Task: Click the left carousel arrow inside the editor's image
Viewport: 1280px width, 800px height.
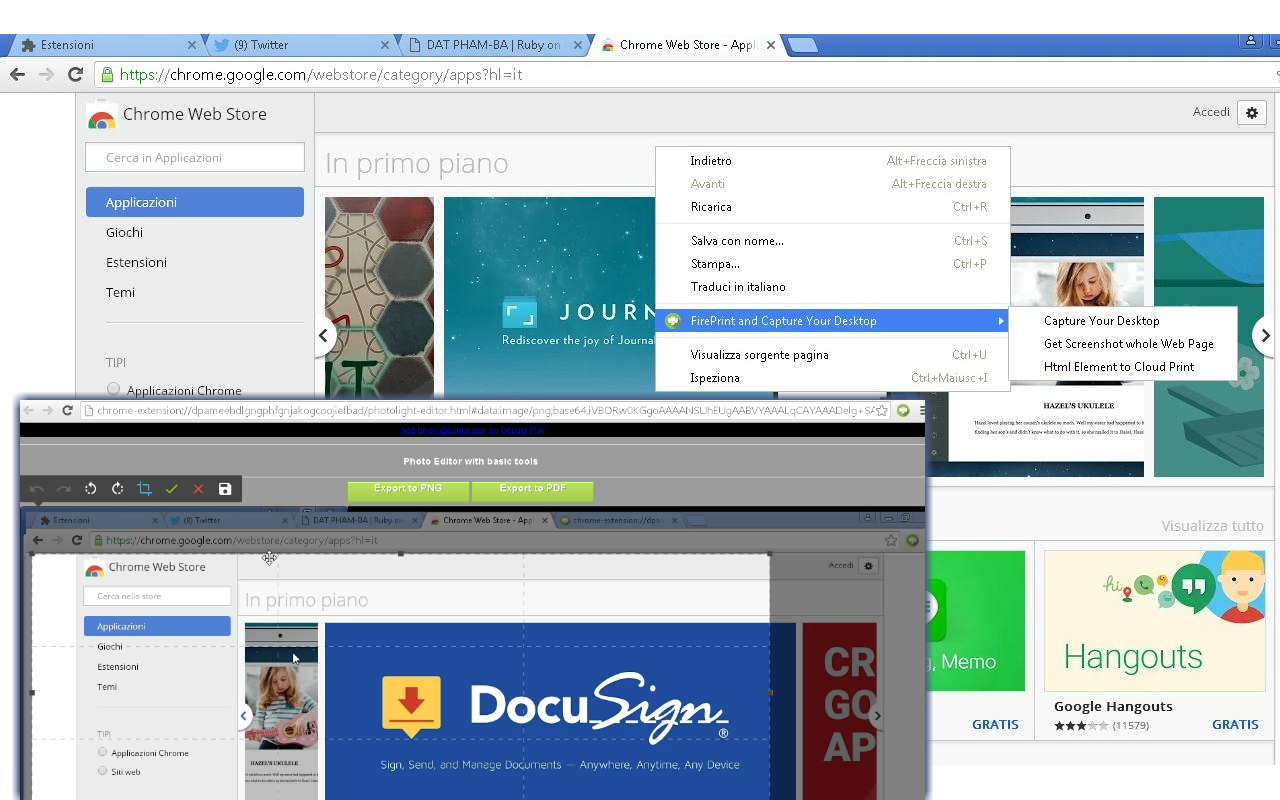Action: click(243, 715)
